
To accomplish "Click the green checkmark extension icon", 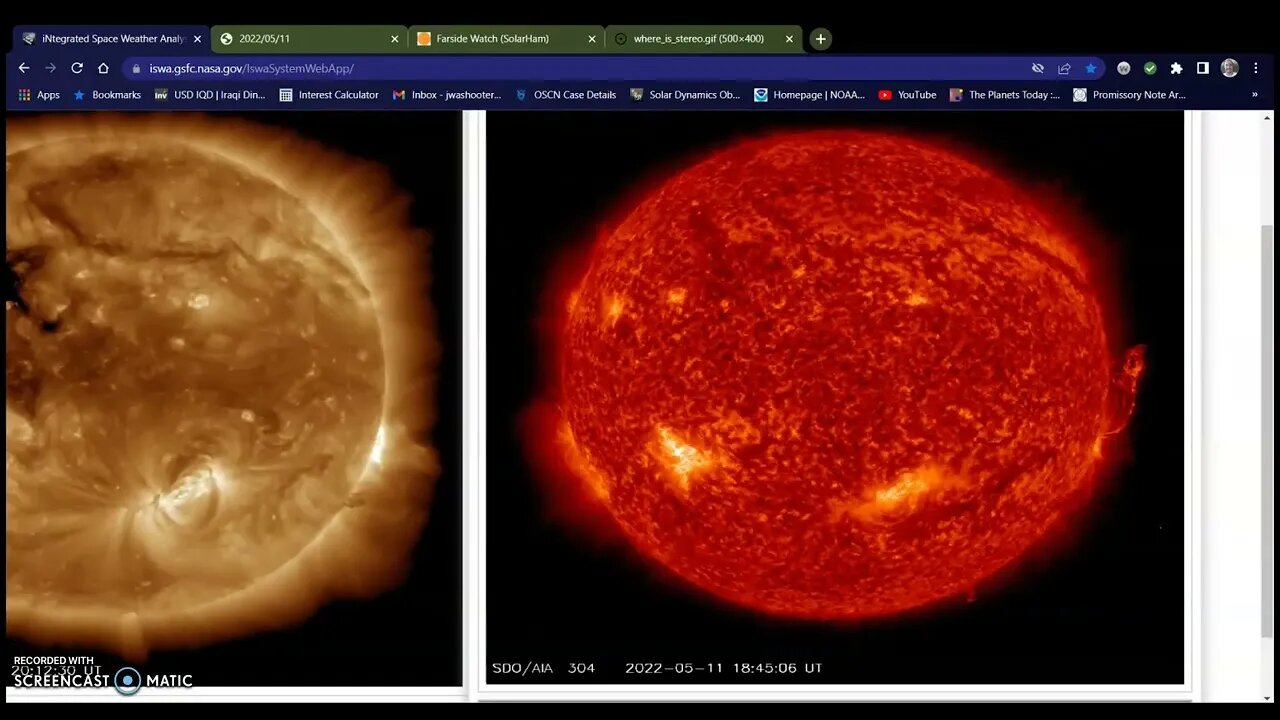I will coord(1150,68).
